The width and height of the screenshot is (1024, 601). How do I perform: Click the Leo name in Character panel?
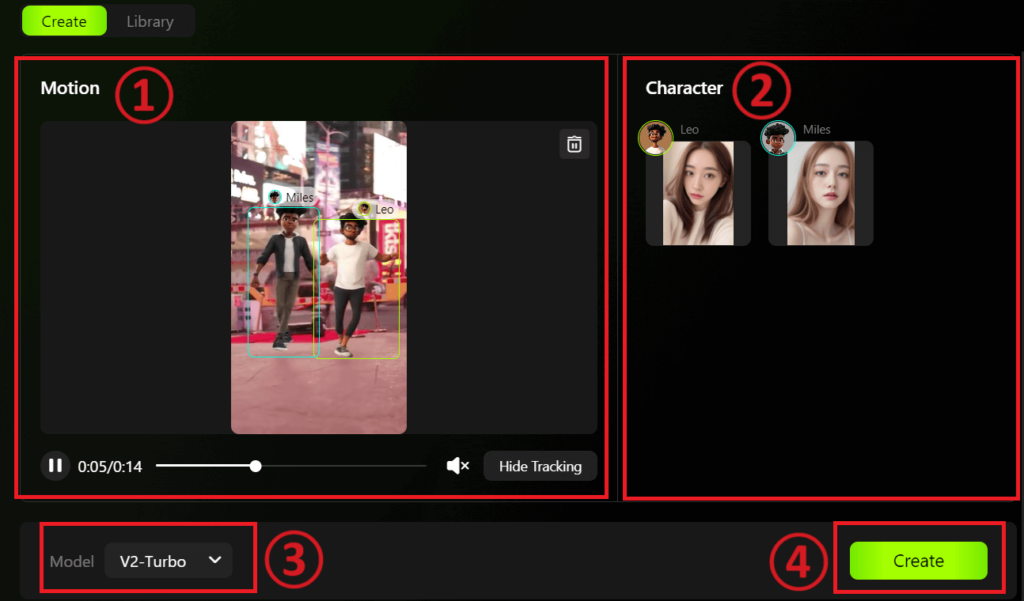point(689,129)
